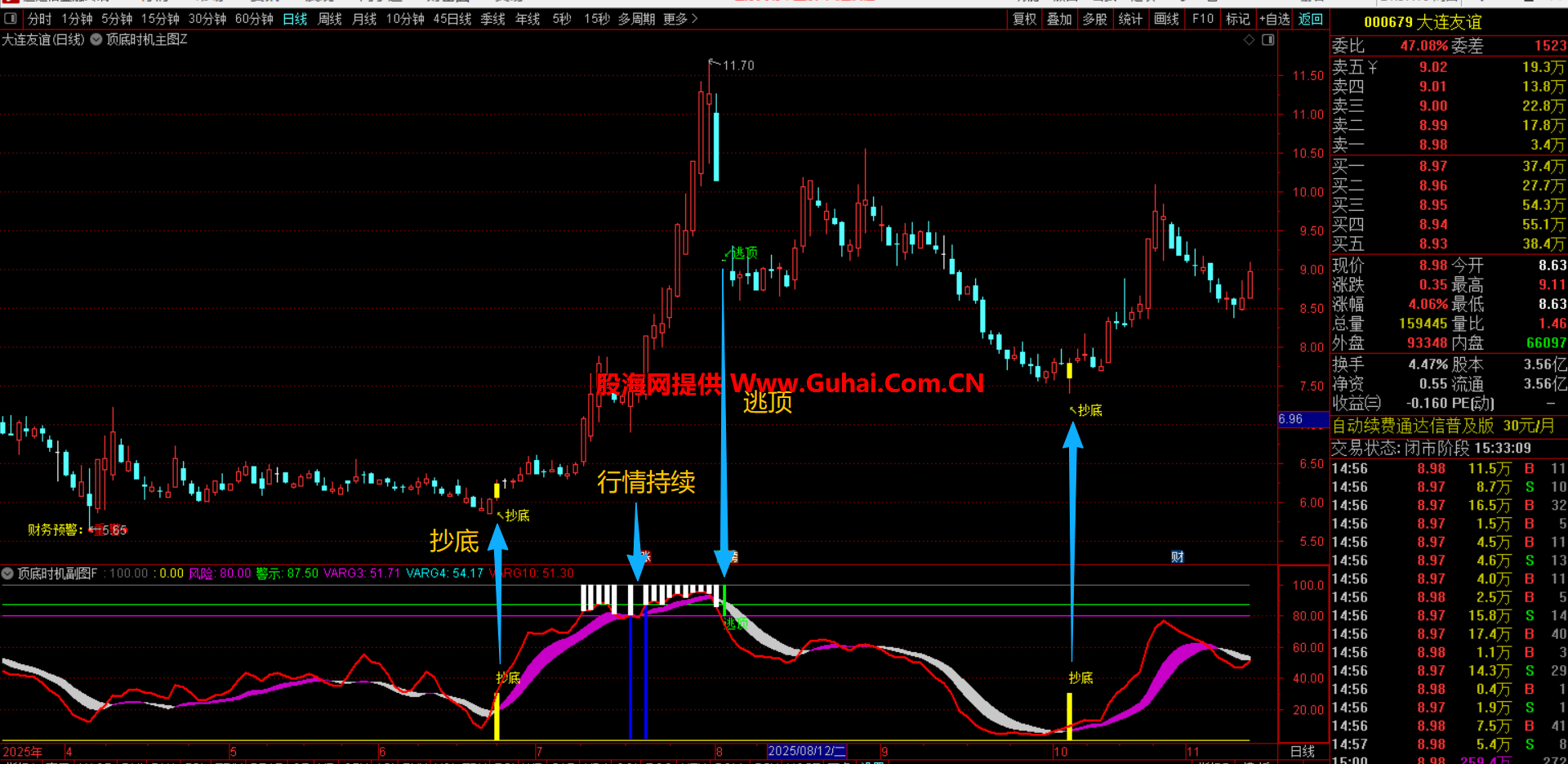Click the 标记 mark tool
1568x764 pixels.
click(x=1237, y=19)
